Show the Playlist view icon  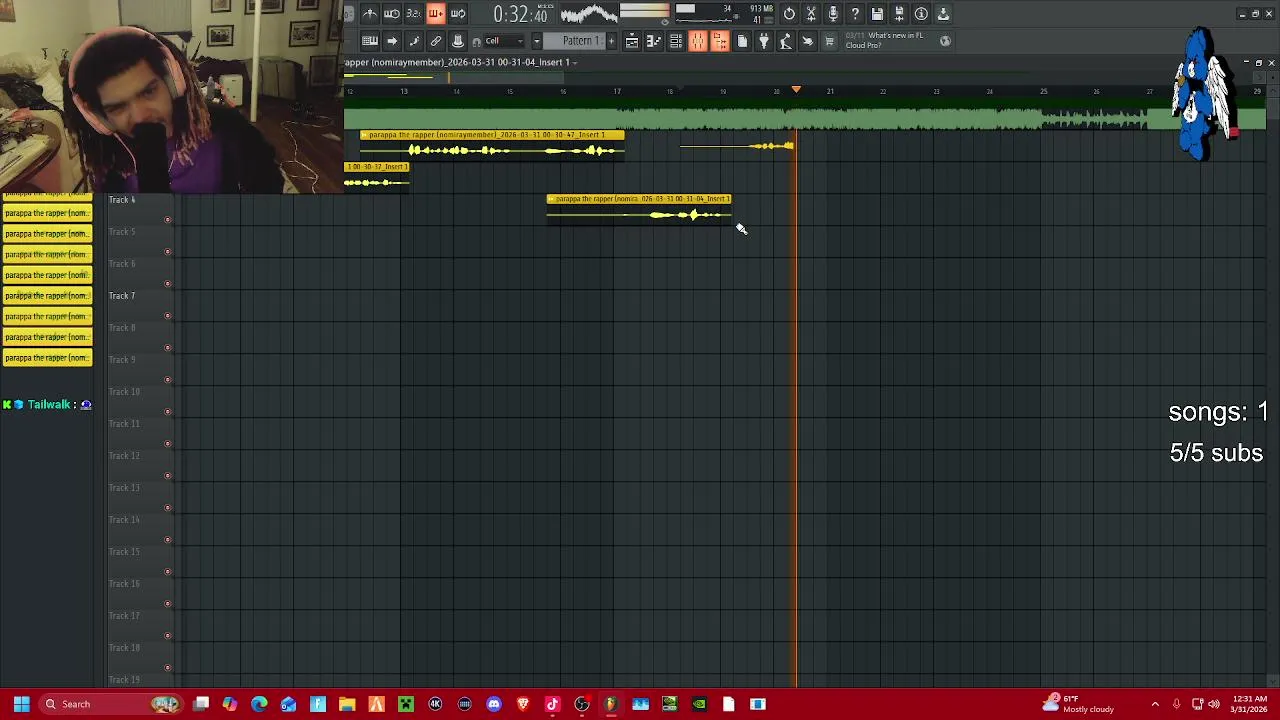pos(632,41)
